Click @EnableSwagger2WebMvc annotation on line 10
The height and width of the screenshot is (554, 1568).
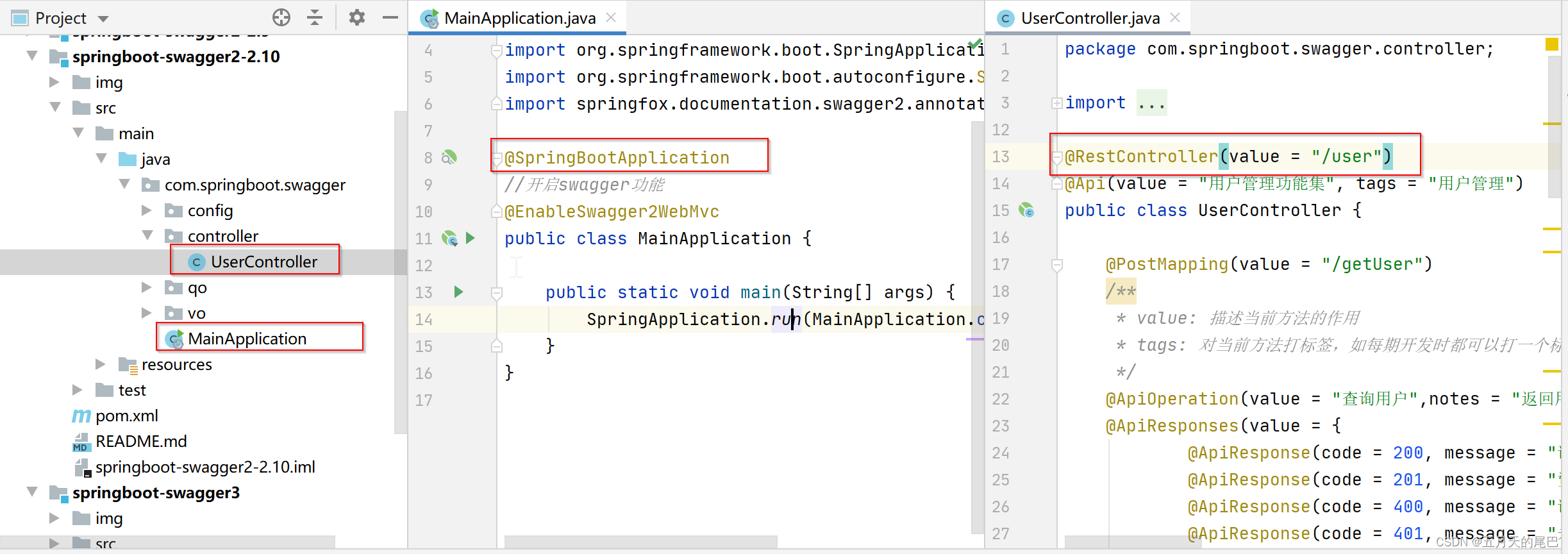pos(612,212)
